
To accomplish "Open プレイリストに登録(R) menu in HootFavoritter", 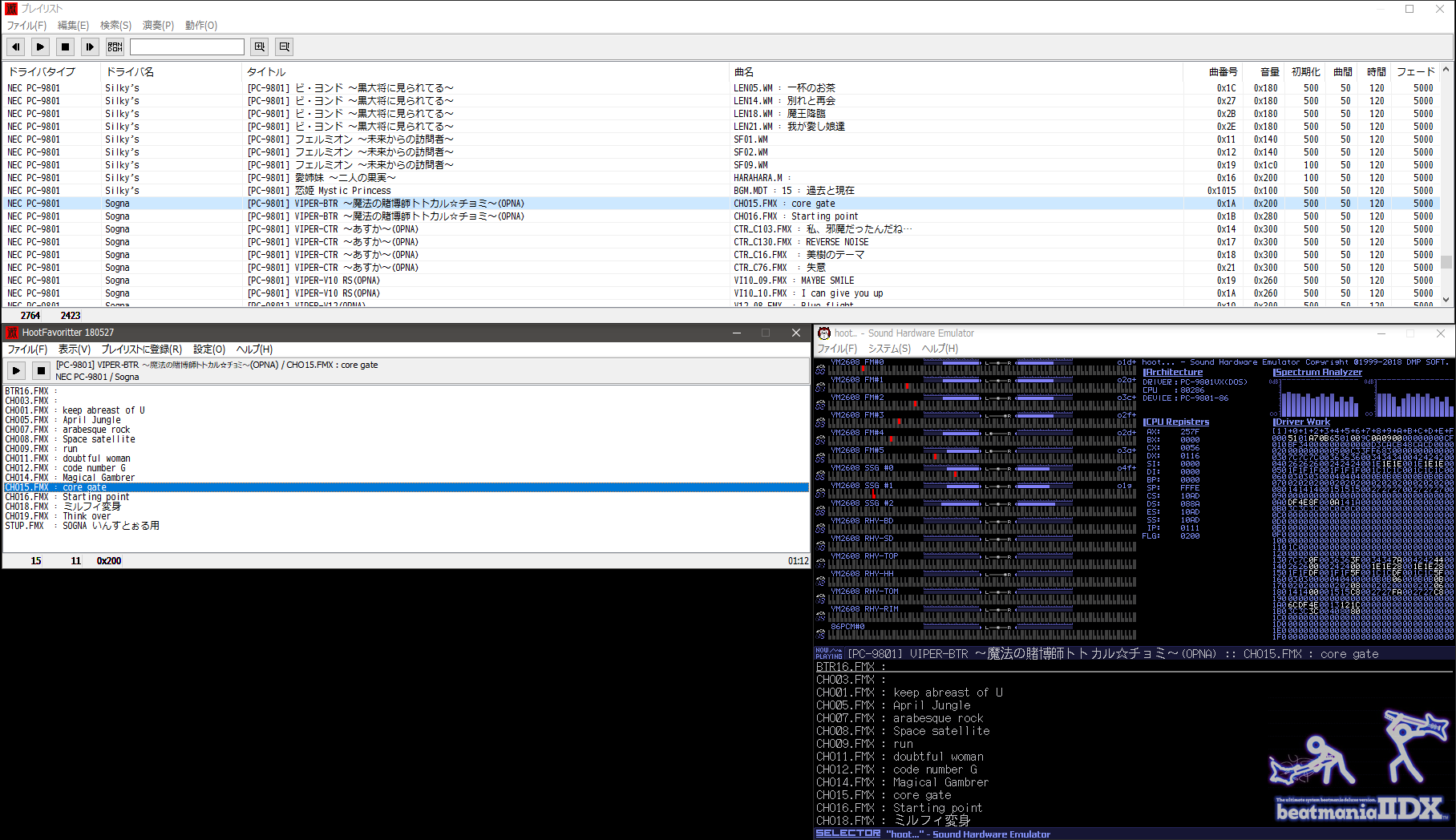I will click(141, 349).
